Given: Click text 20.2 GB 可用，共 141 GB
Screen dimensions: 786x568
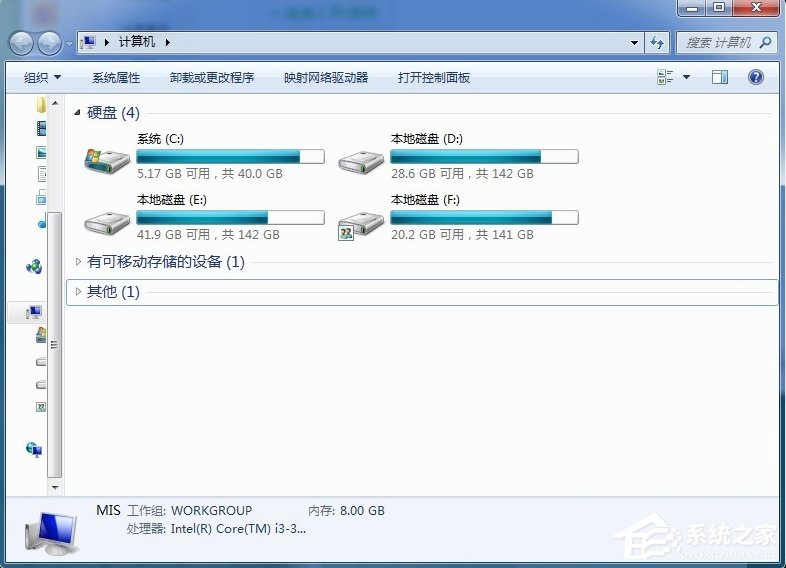Looking at the screenshot, I should tap(462, 235).
